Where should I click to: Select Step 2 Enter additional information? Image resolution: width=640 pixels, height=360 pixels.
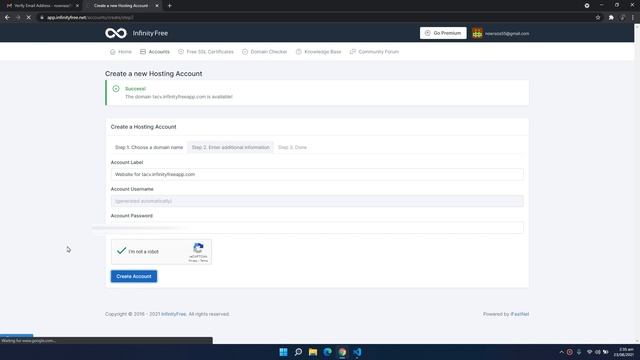pyautogui.click(x=231, y=147)
